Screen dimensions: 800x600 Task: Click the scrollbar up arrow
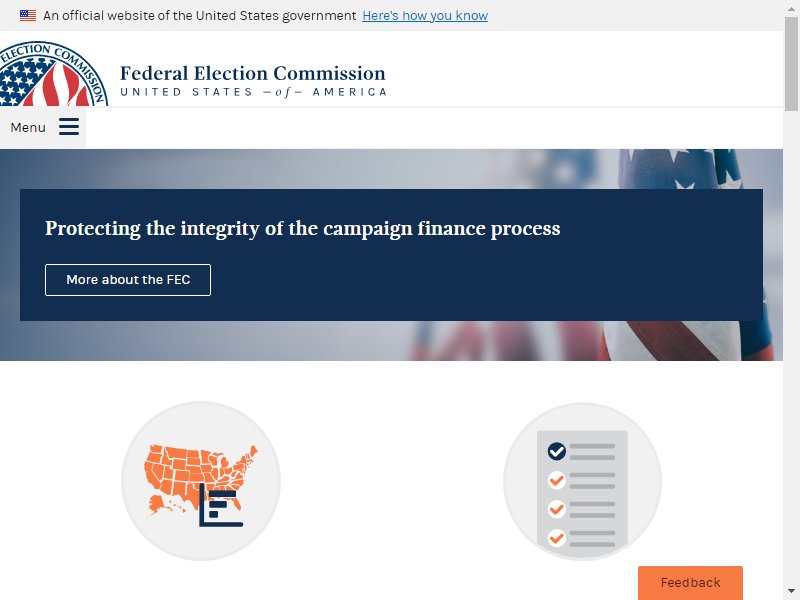click(x=791, y=6)
